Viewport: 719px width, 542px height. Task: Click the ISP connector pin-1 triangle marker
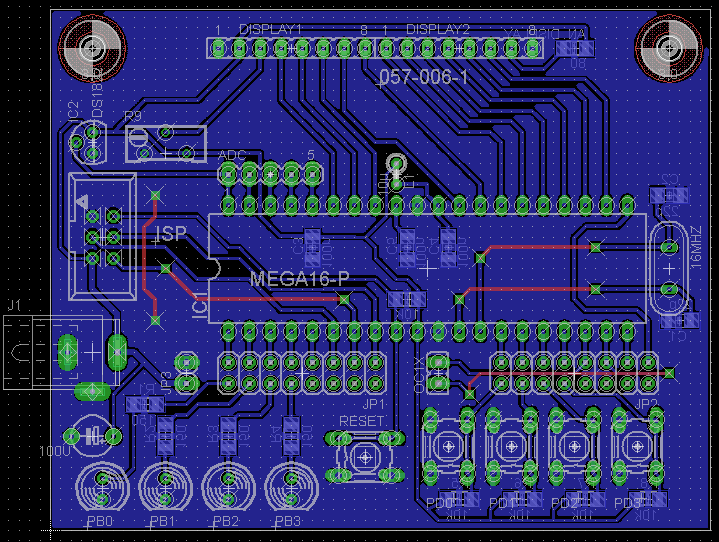[x=82, y=201]
